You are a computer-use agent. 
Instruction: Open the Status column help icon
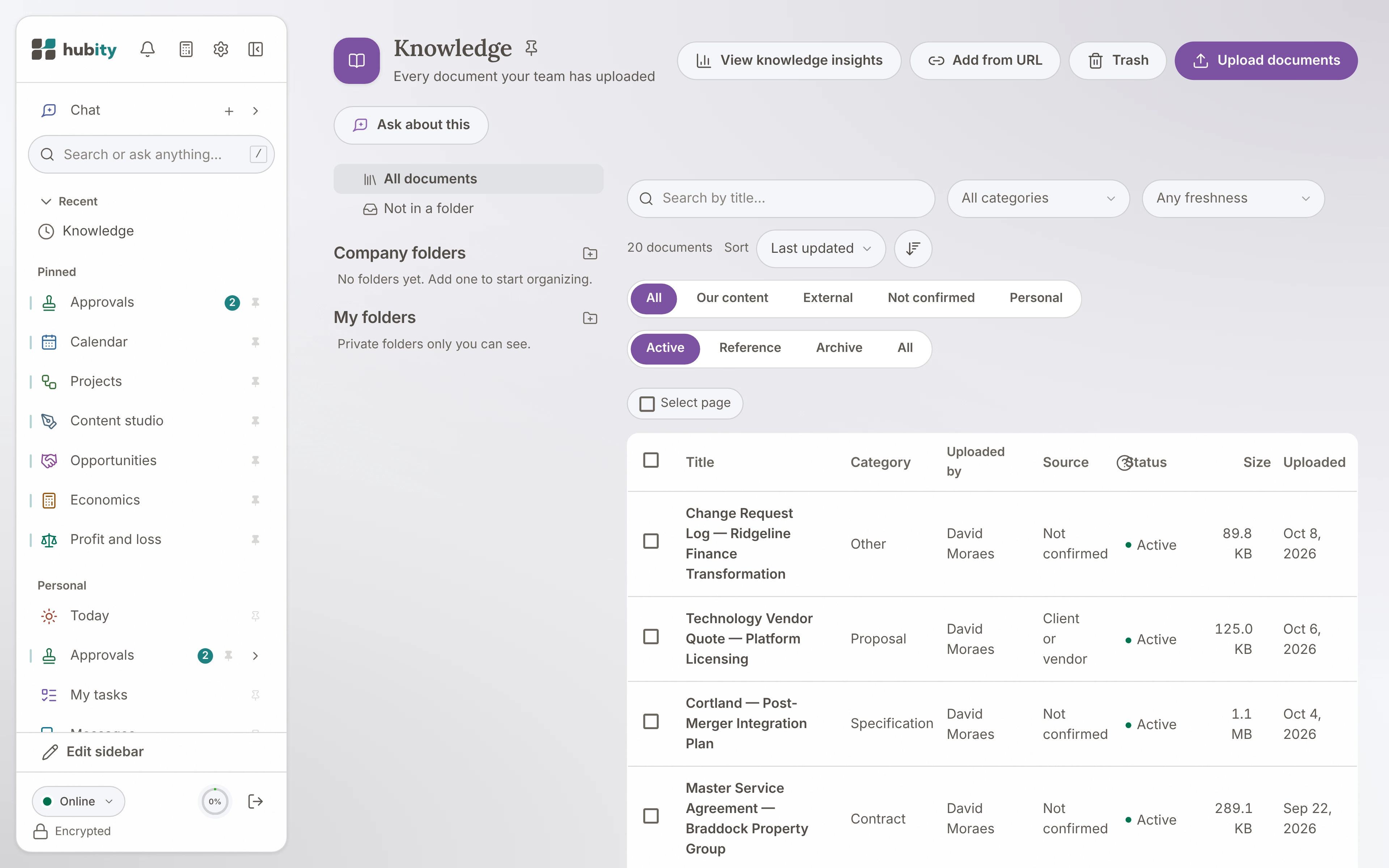click(1124, 463)
